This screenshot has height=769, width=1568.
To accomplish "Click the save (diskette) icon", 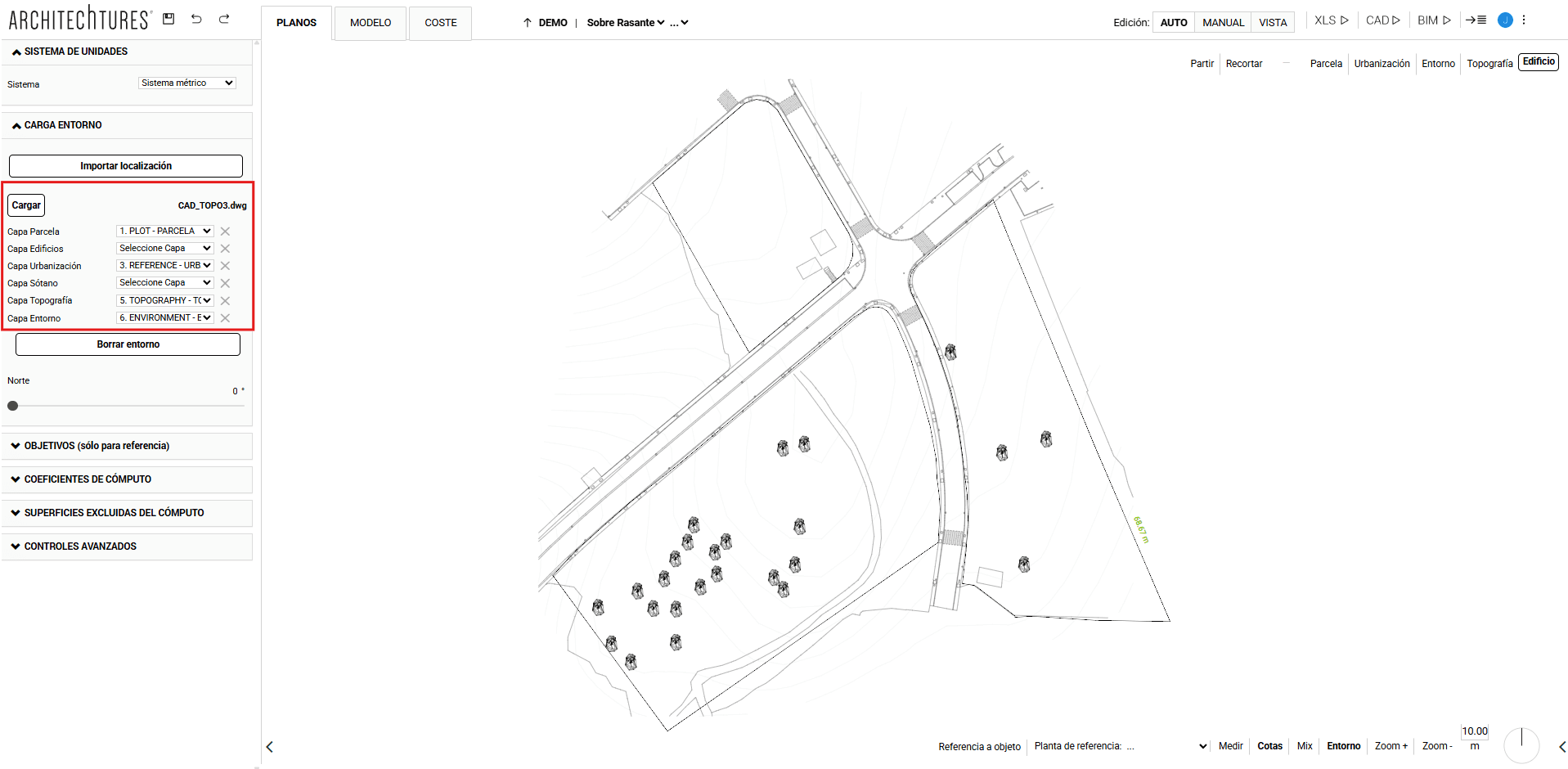I will [168, 18].
